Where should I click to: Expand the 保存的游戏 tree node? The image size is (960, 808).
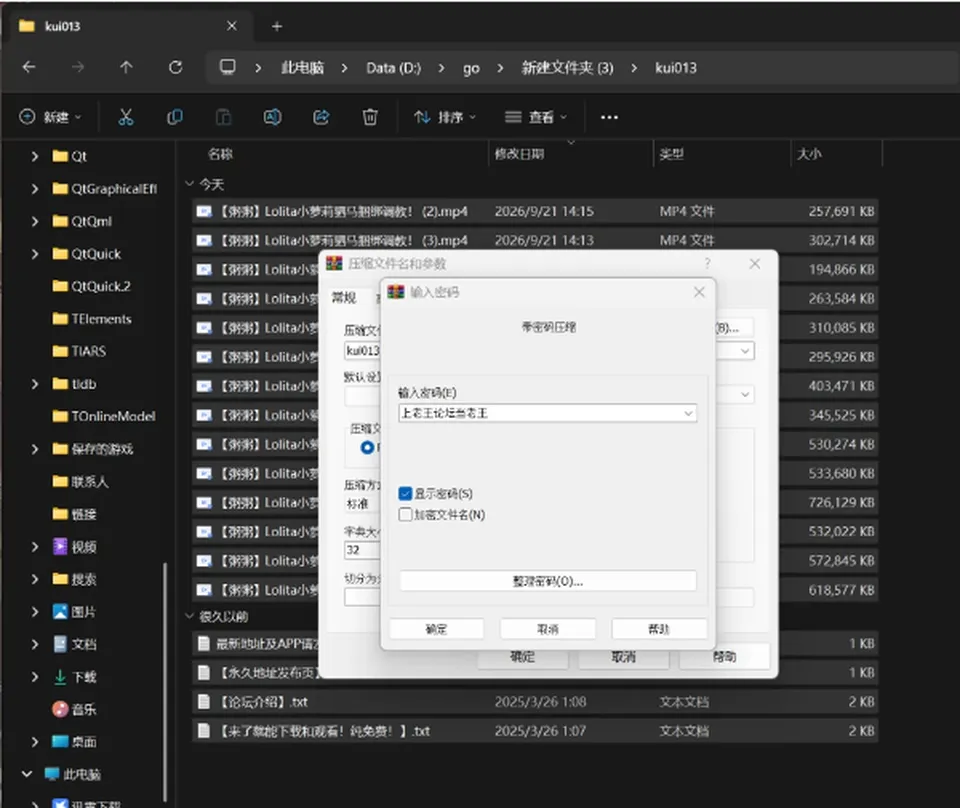pos(35,449)
